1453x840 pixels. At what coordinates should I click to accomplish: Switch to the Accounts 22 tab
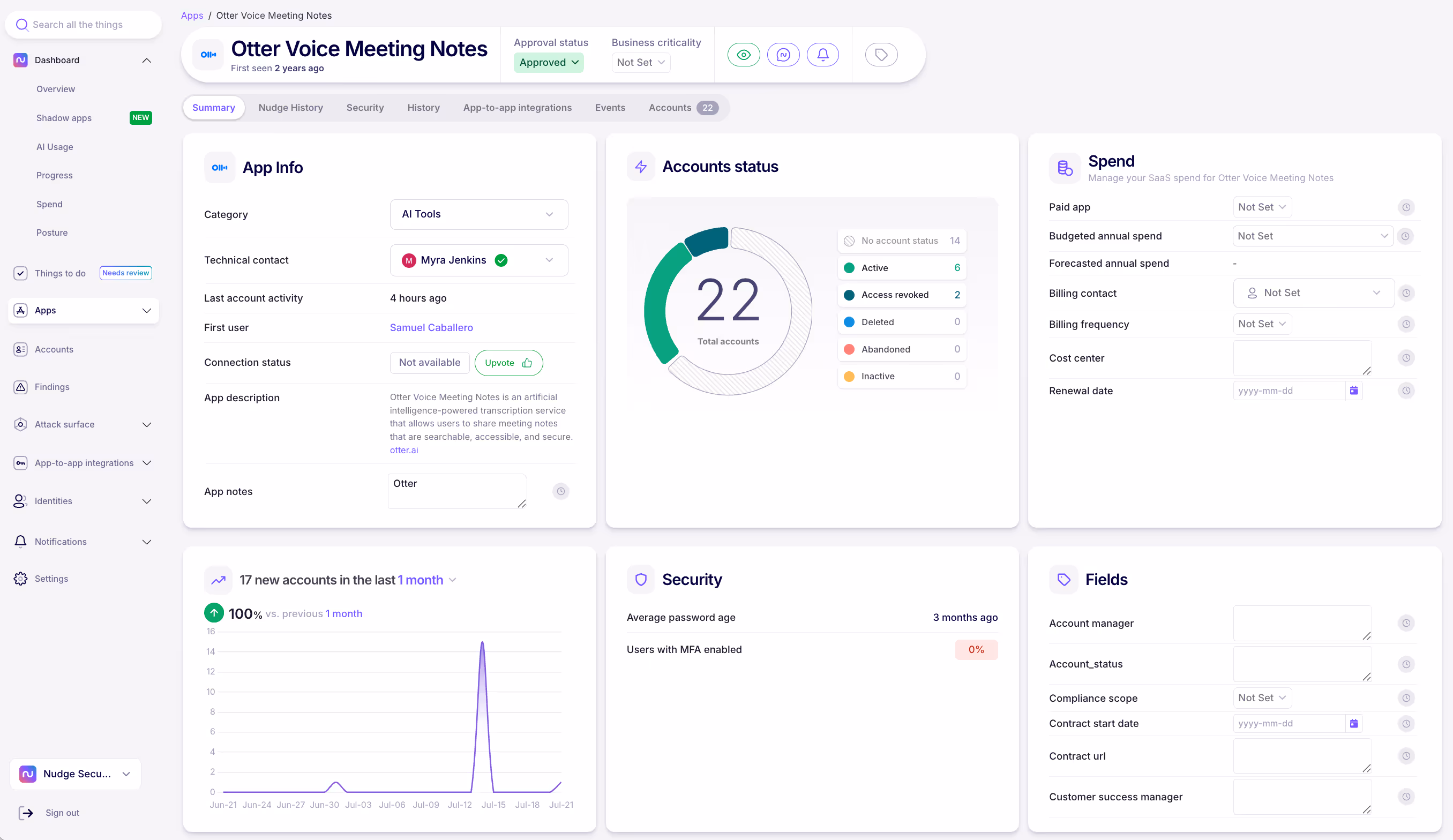click(683, 108)
